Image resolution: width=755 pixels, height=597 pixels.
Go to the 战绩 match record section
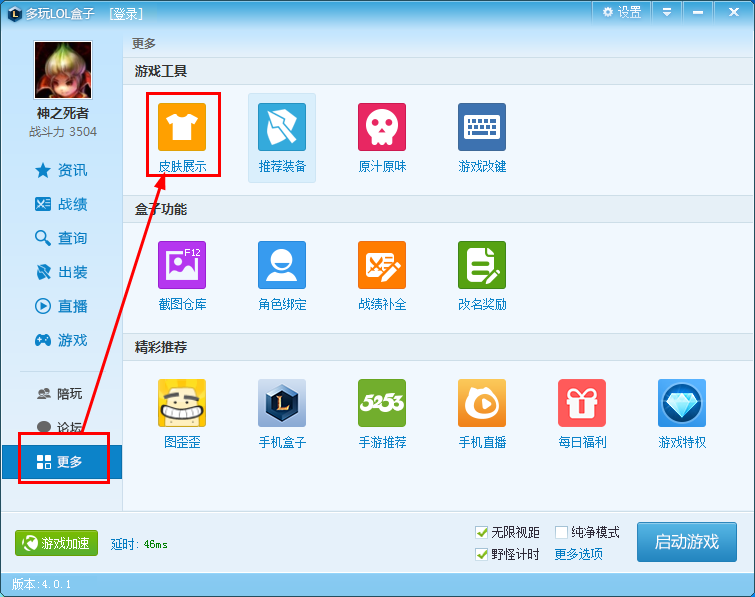[x=61, y=204]
